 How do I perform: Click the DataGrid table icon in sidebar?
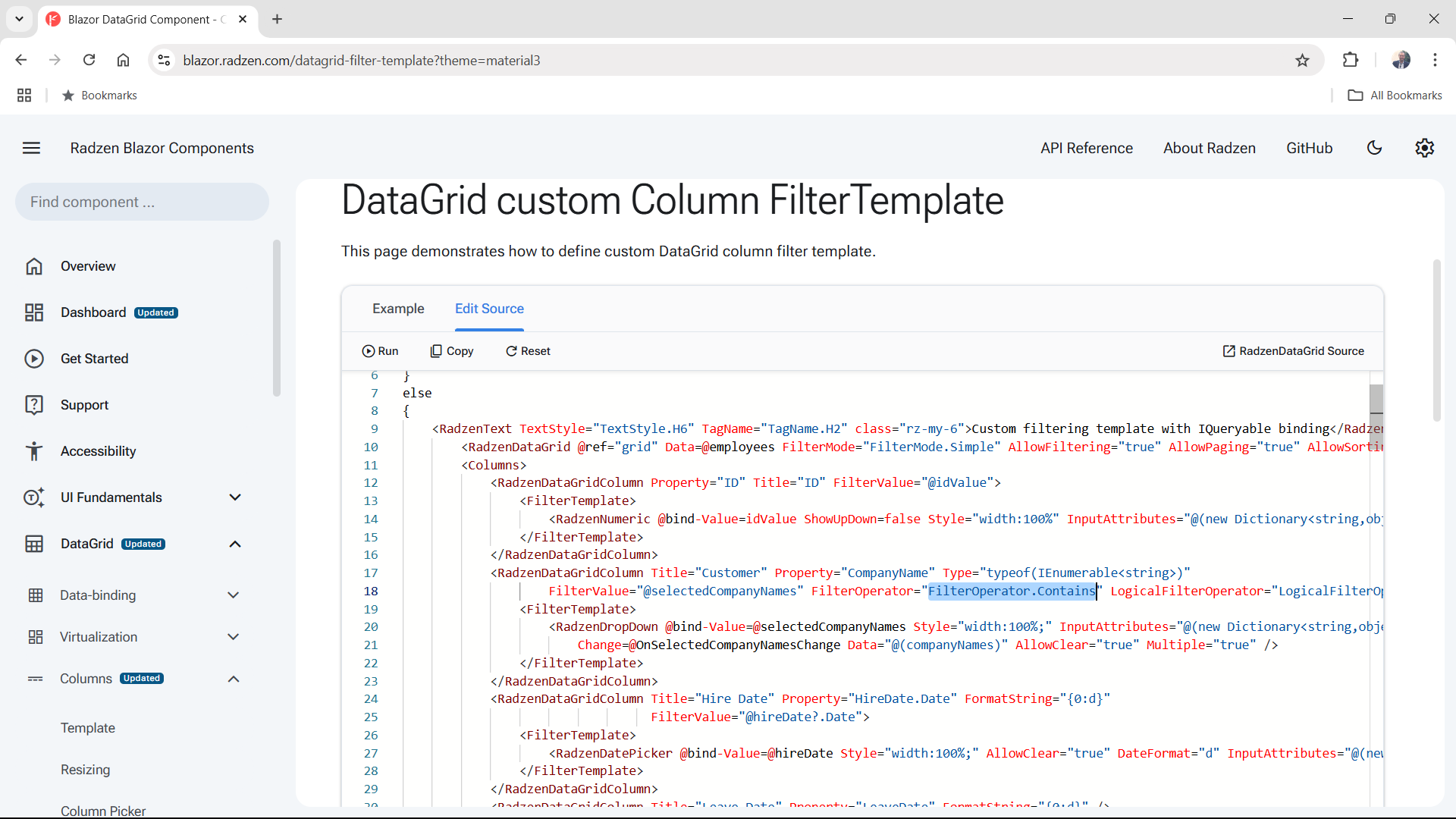34,543
